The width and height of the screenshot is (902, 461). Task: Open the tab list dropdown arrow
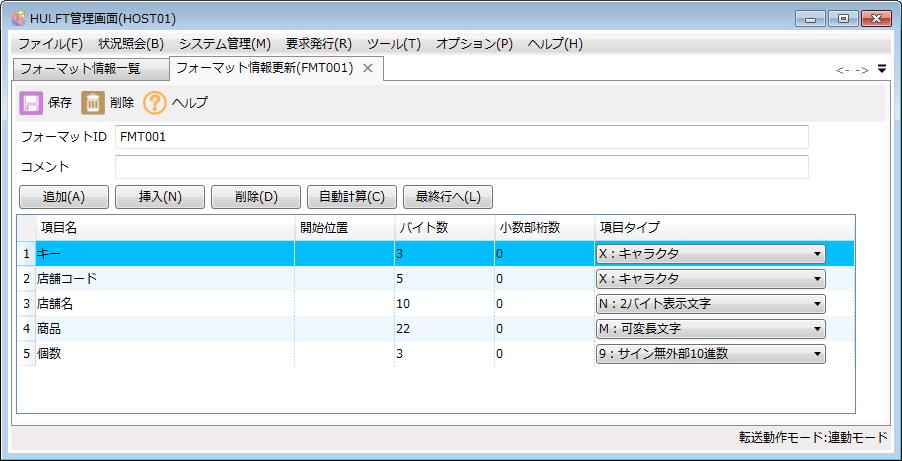pos(882,69)
